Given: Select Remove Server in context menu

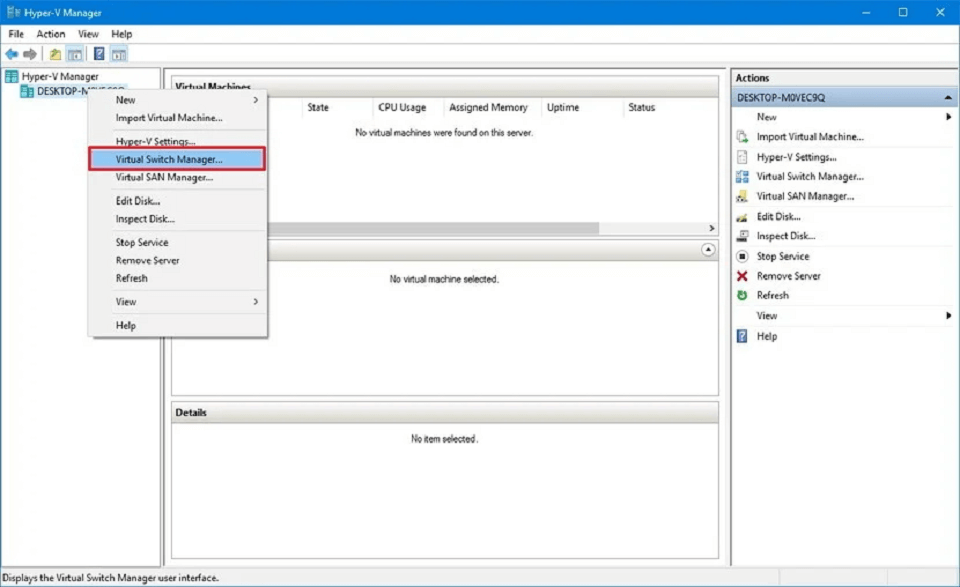Looking at the screenshot, I should tap(177, 260).
